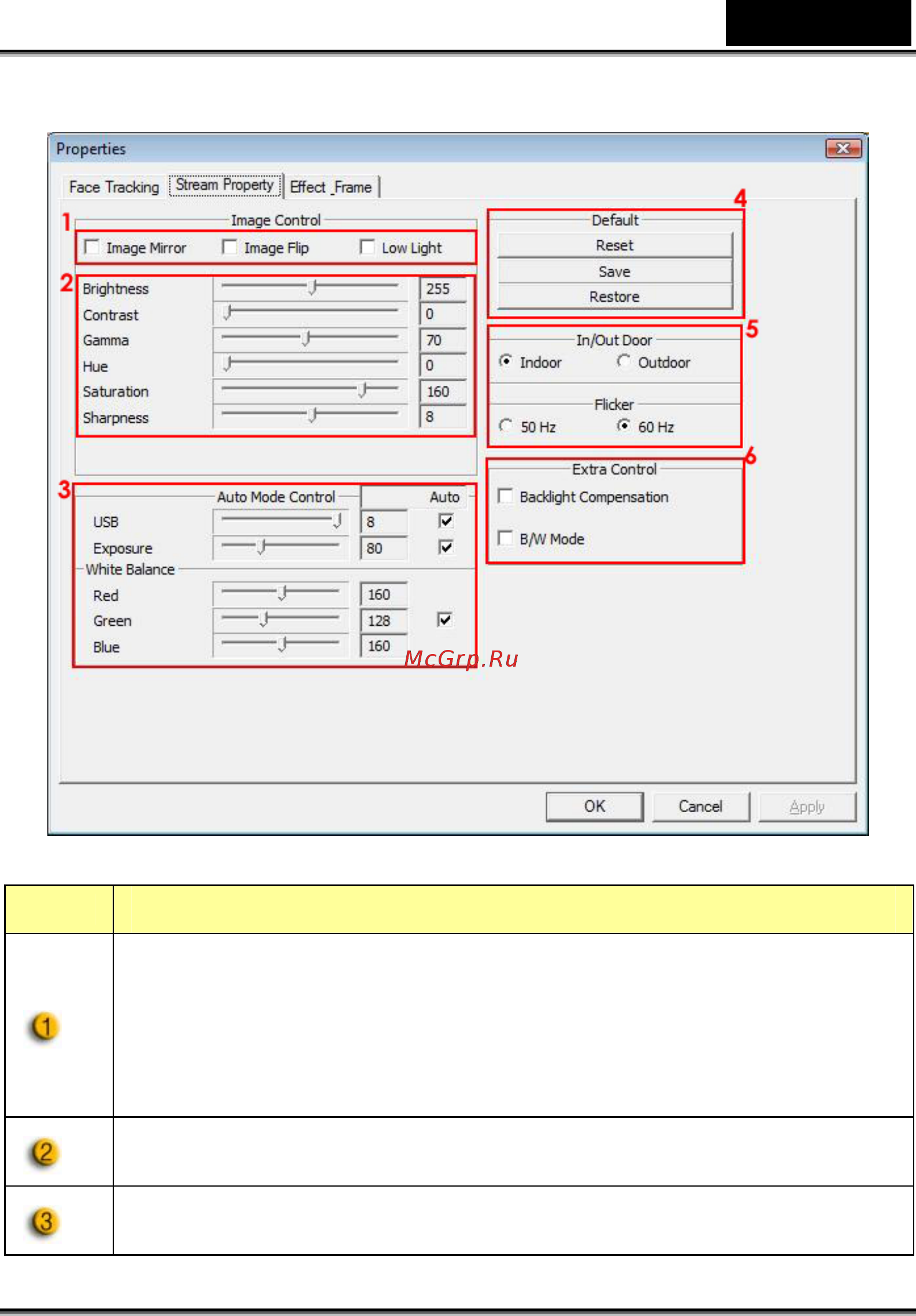Click the Contrast slider
The height and width of the screenshot is (1316, 916).
(310, 314)
